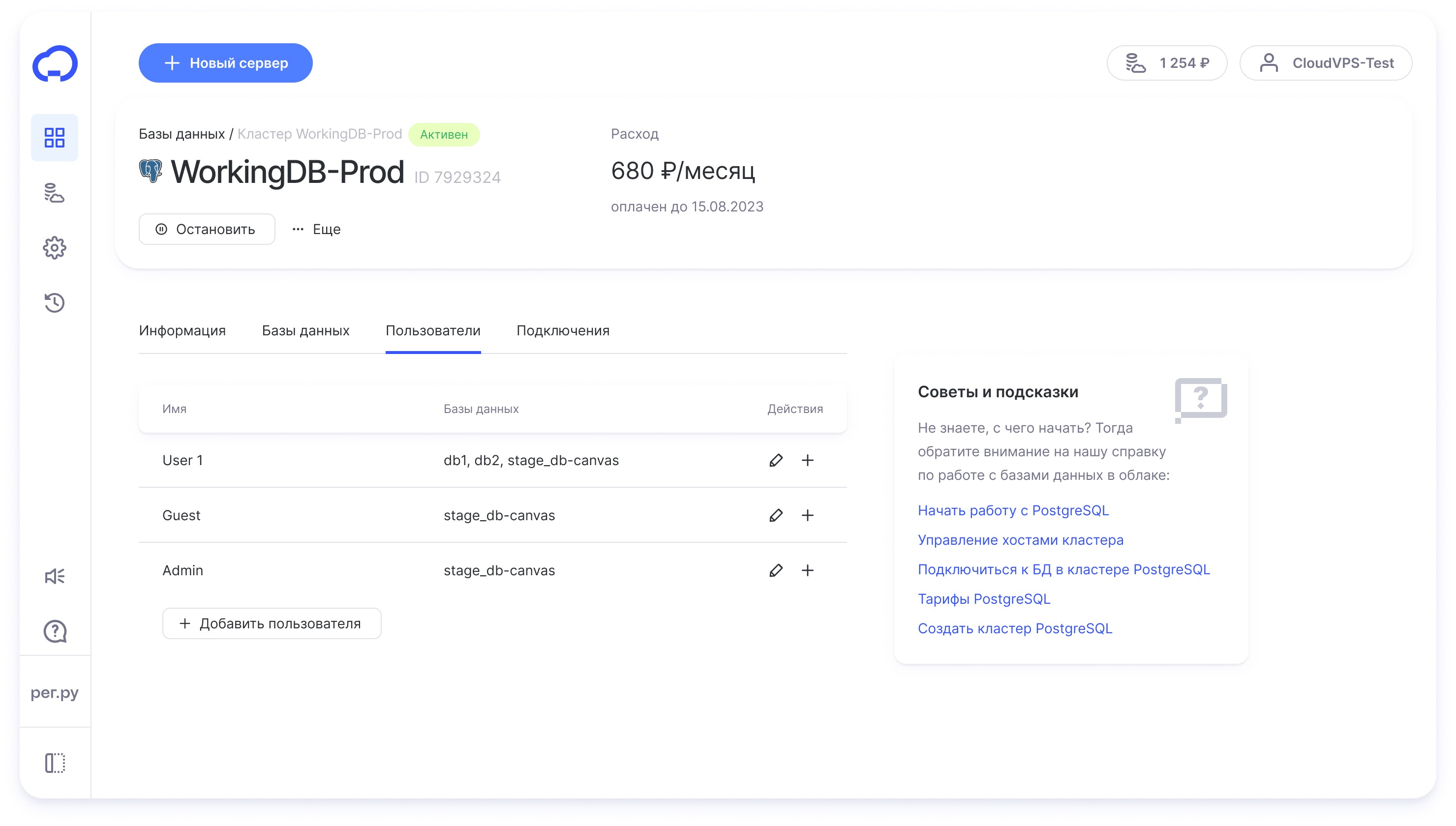Edit User 1 with pencil icon

point(776,460)
